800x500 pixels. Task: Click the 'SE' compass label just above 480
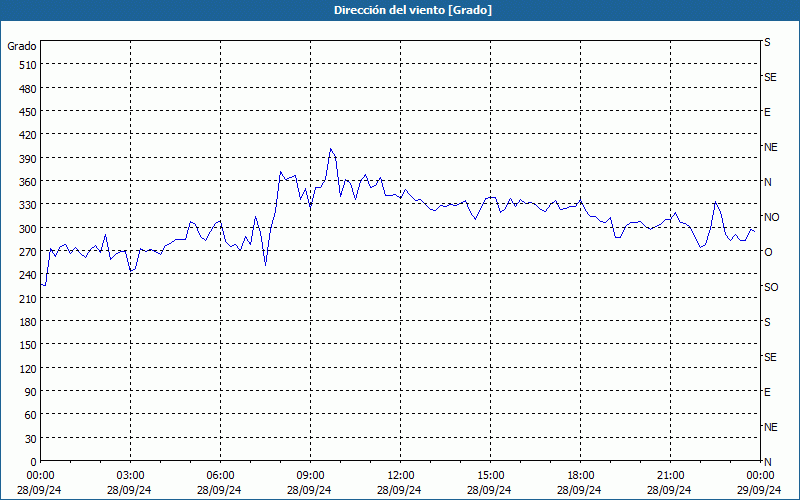click(770, 77)
